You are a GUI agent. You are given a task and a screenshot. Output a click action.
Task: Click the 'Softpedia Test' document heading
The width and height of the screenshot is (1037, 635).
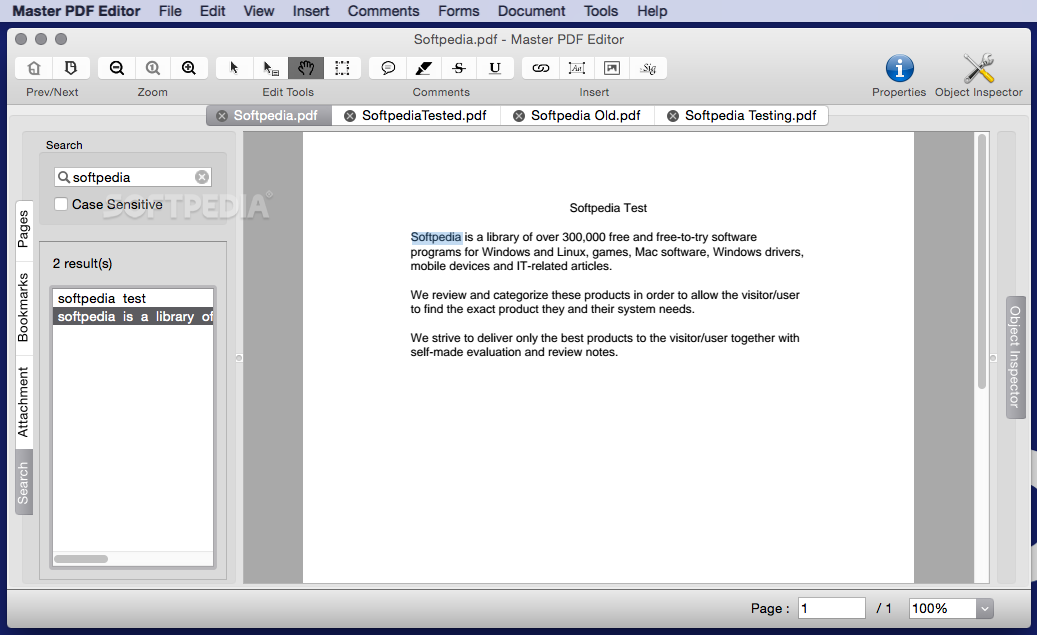coord(608,208)
